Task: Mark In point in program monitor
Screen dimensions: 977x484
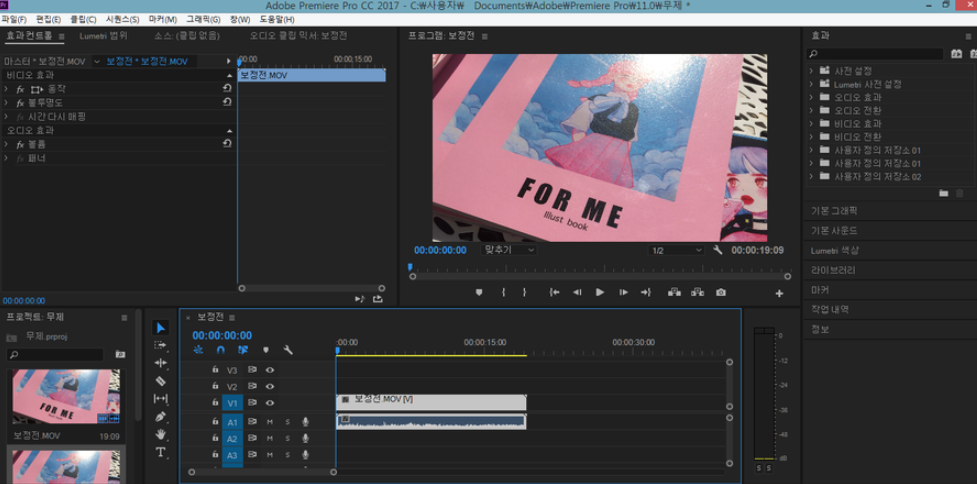Action: click(x=503, y=292)
